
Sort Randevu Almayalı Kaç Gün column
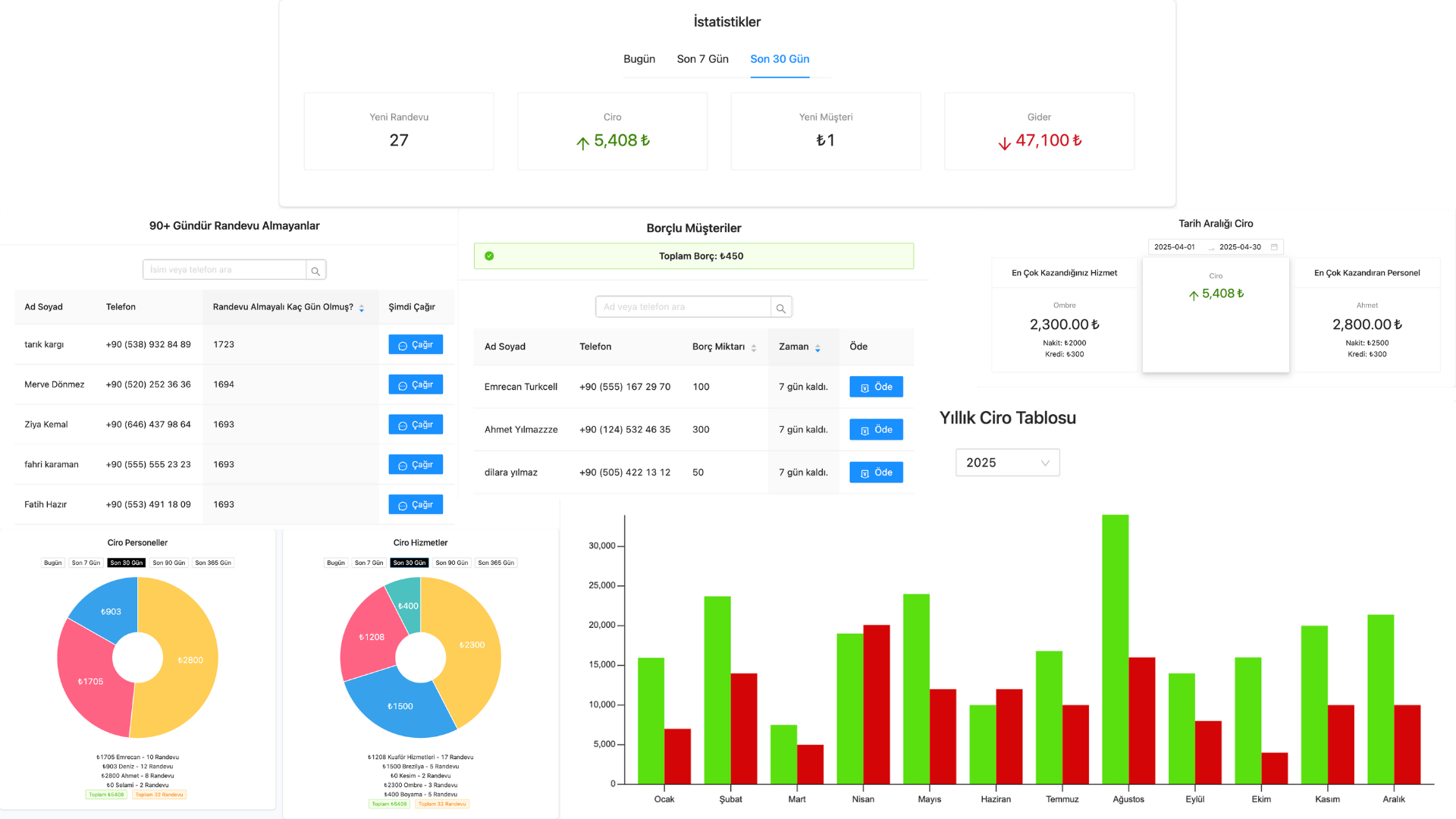pos(362,308)
